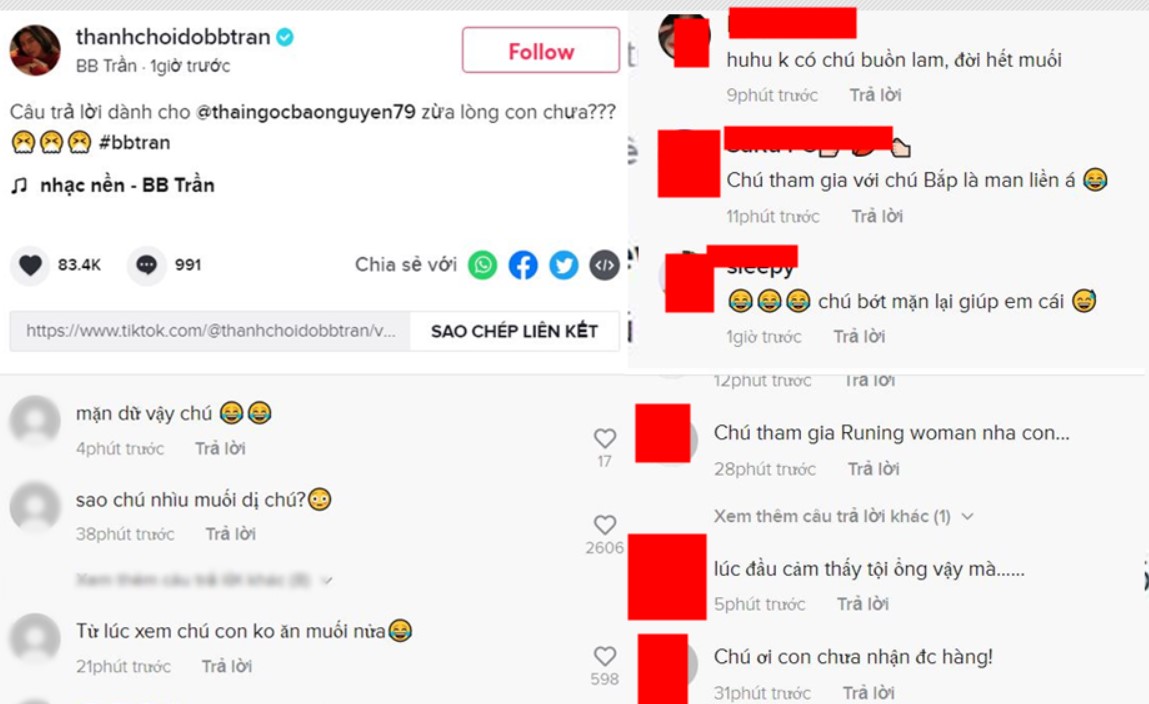Click the heart like icon showing 83.4K
The image size is (1149, 704).
[30, 265]
